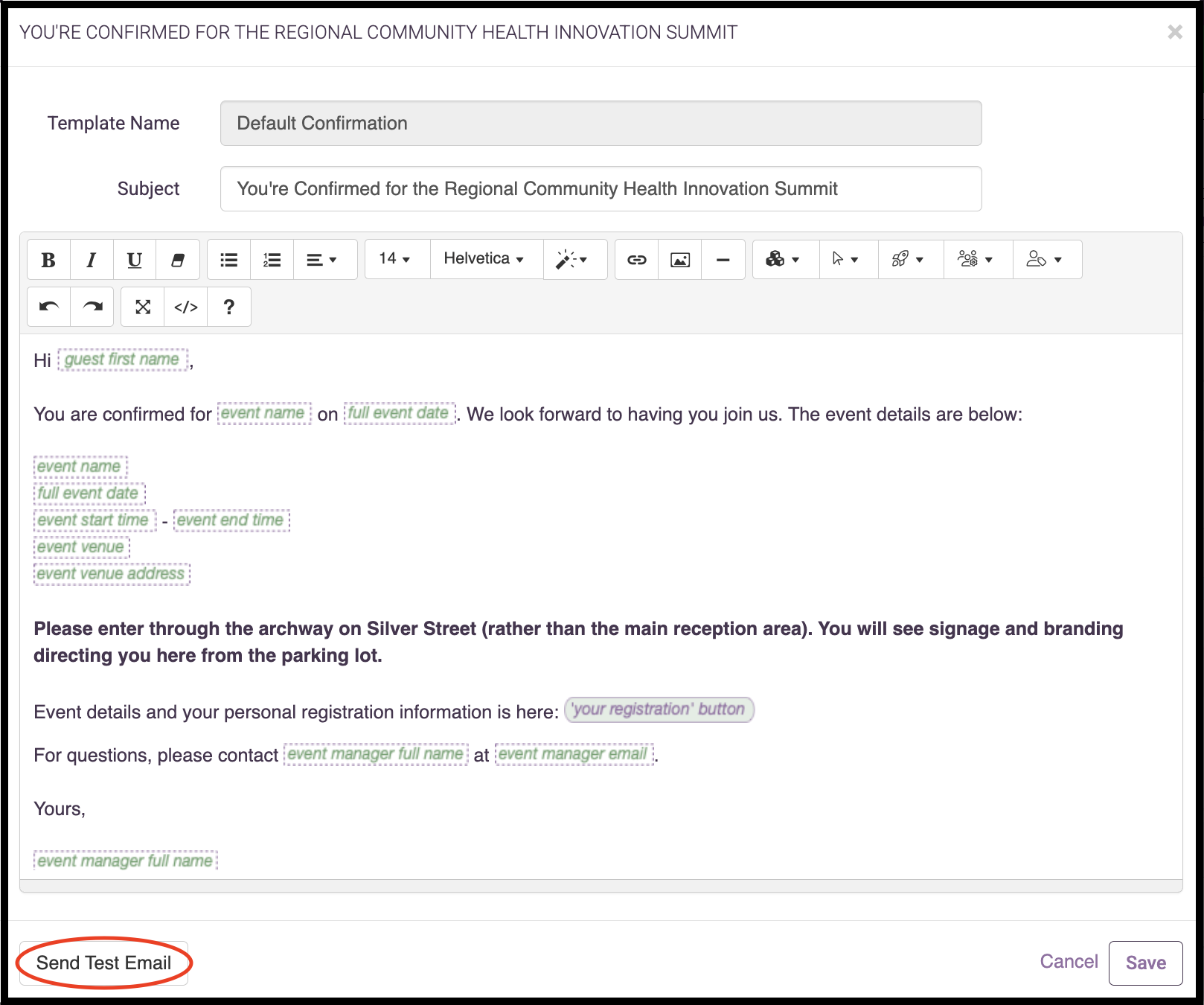Click the eraser remove-format icon
The height and width of the screenshot is (1005, 1204).
coord(178,260)
